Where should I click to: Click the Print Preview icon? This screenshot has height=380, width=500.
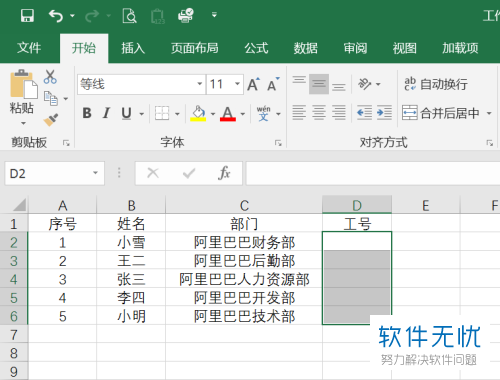click(130, 15)
